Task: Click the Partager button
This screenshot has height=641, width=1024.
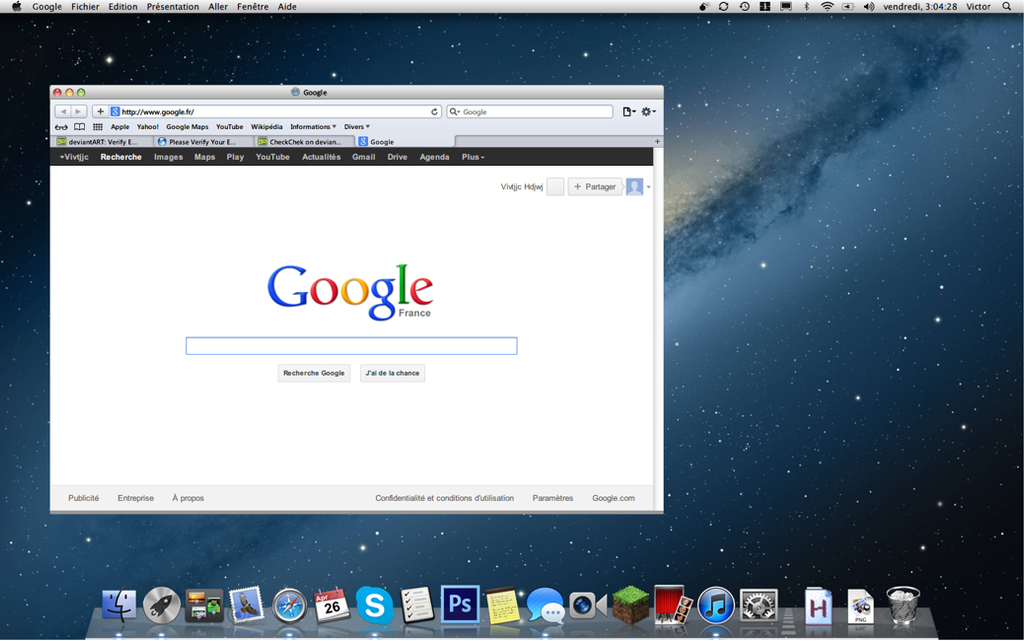Action: [594, 187]
